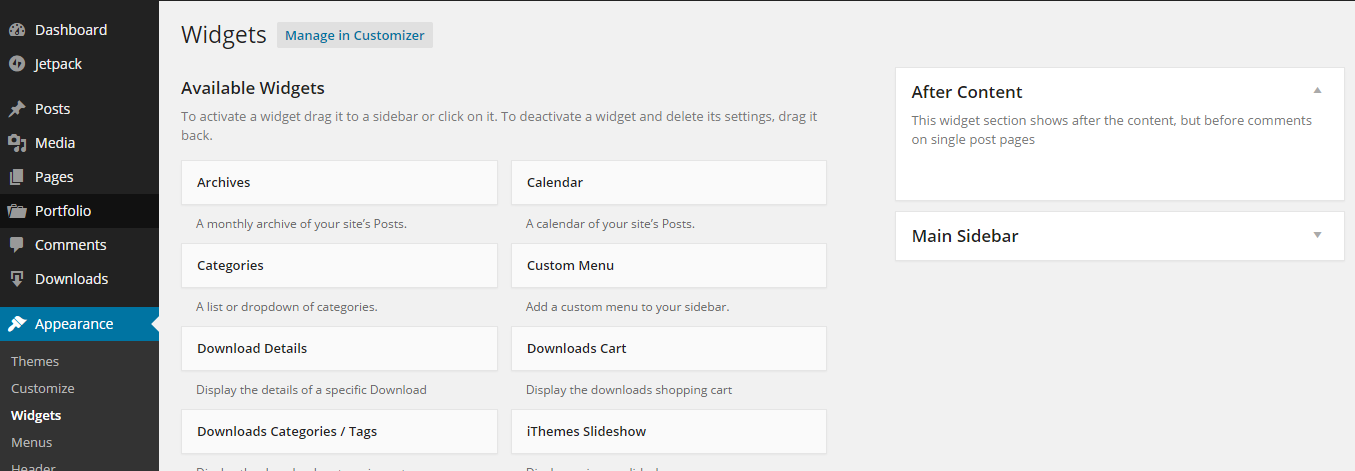Select the Archives widget

(x=339, y=183)
